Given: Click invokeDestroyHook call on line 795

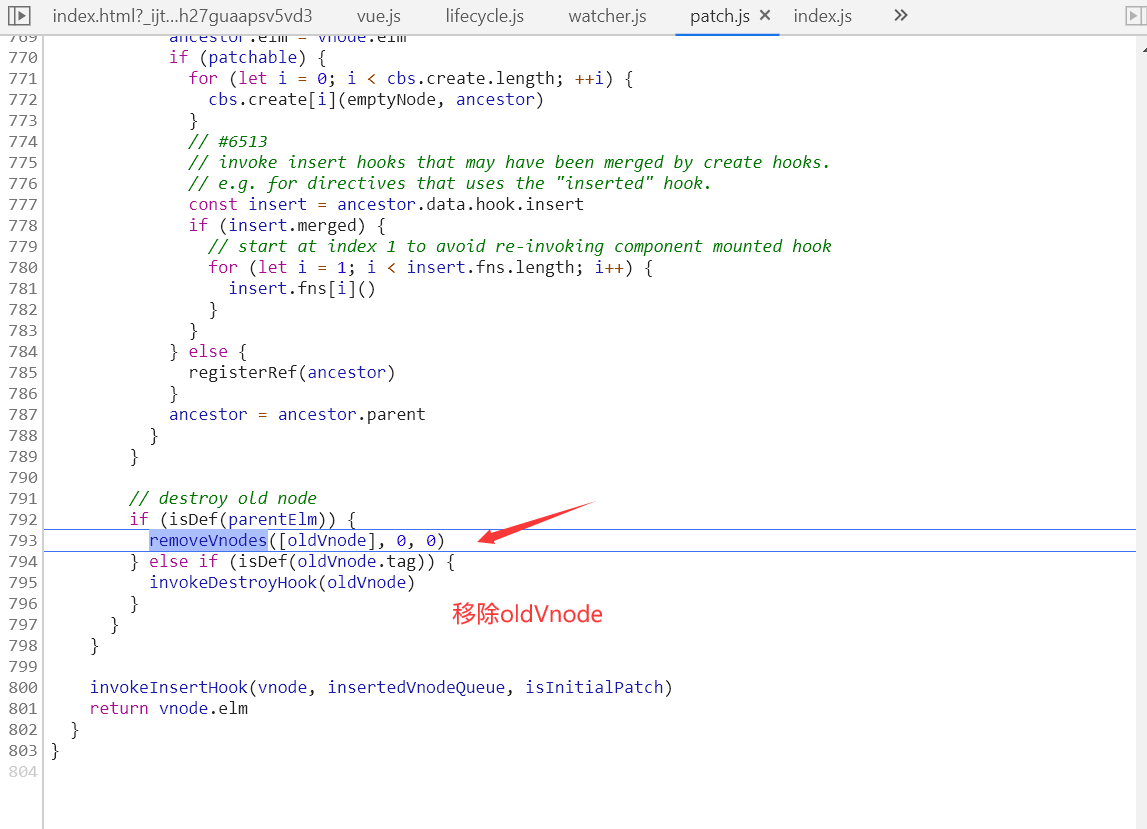Looking at the screenshot, I should [x=233, y=582].
